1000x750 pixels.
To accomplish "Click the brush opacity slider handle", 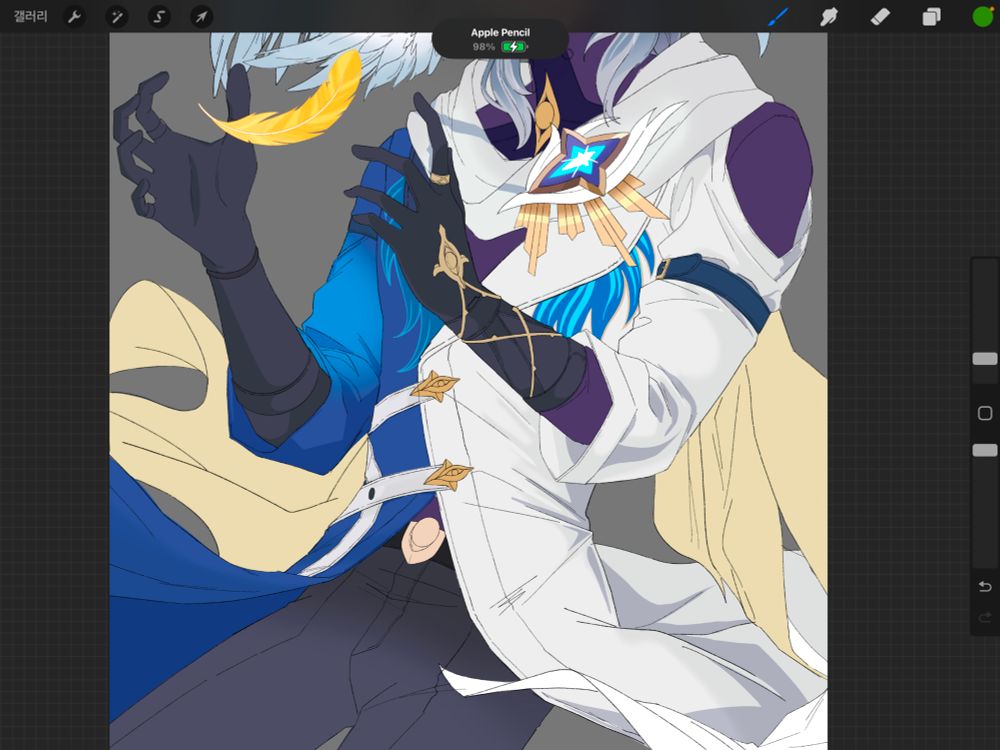I will (985, 450).
